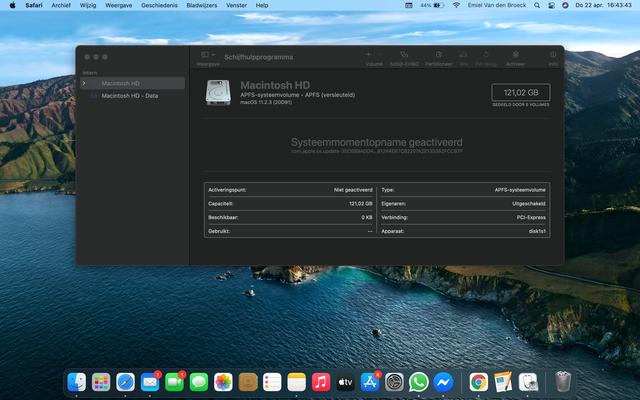This screenshot has height=400, width=640.
Task: Click the Wis (Erase) toolbar icon
Action: point(464,55)
